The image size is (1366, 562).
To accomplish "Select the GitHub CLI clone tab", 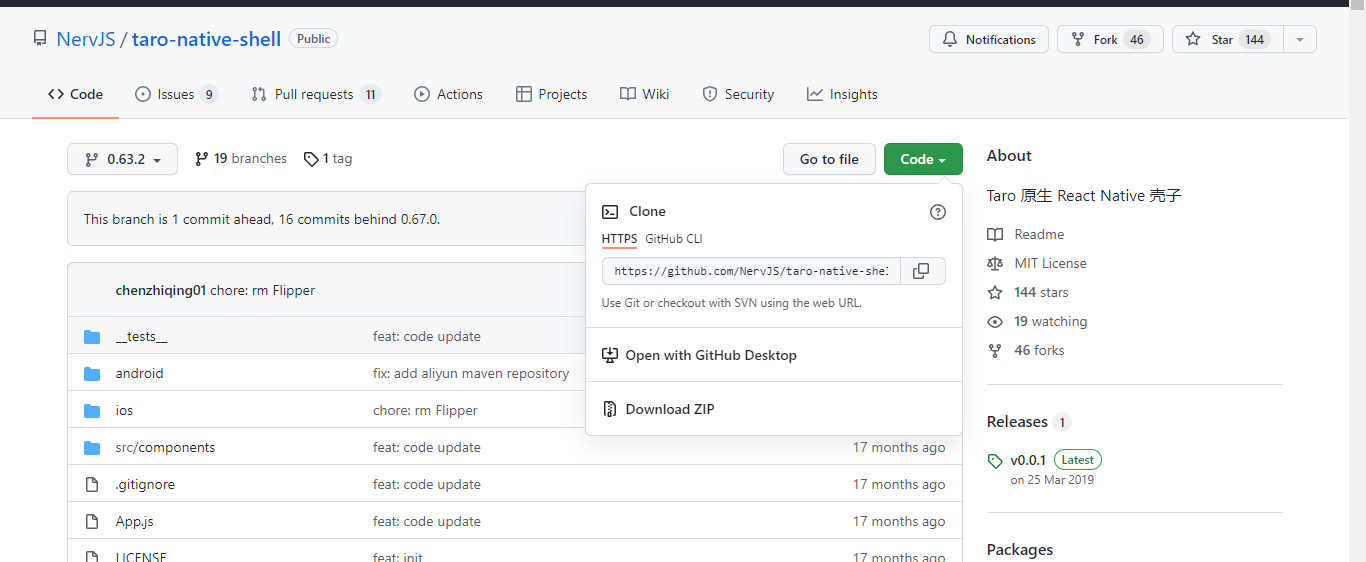I will click(x=674, y=239).
